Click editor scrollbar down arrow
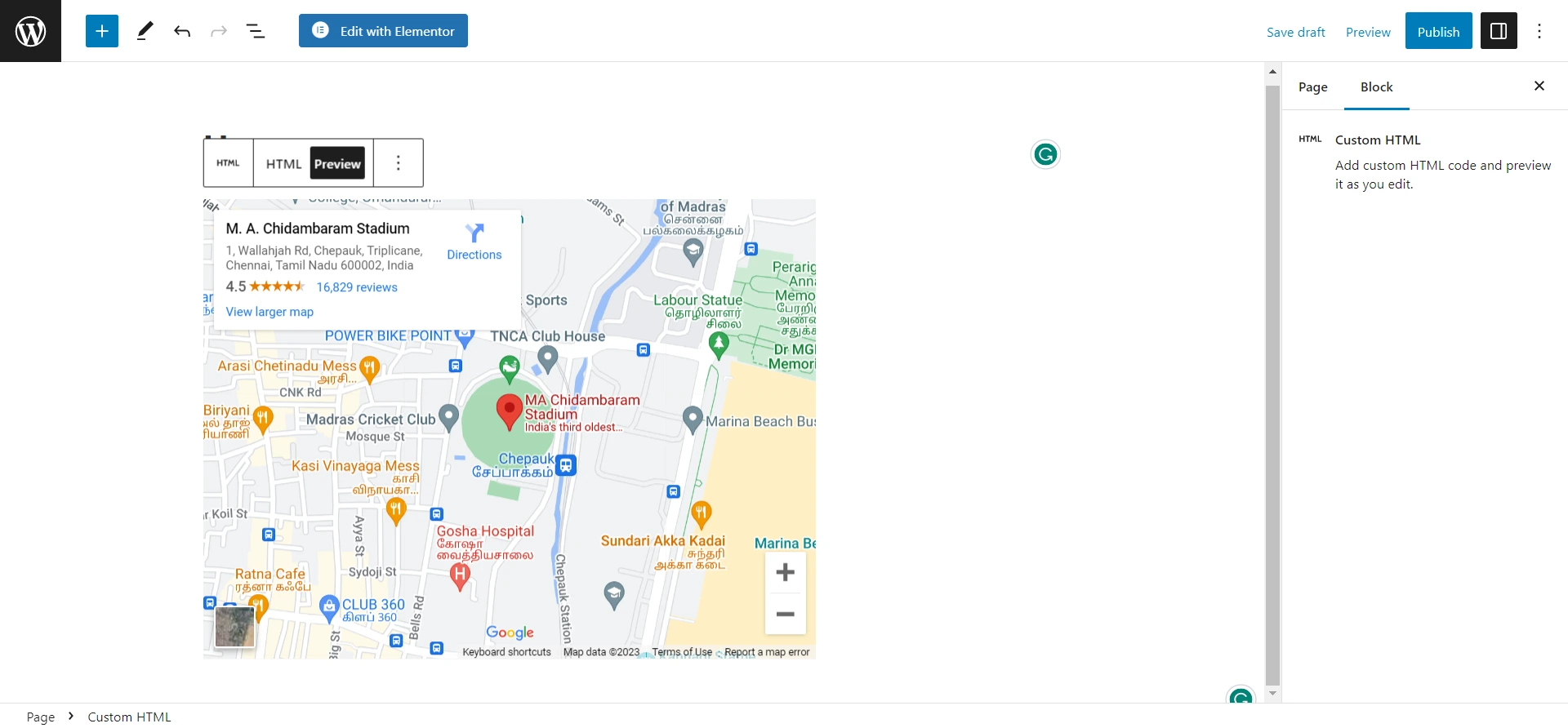 [1272, 694]
